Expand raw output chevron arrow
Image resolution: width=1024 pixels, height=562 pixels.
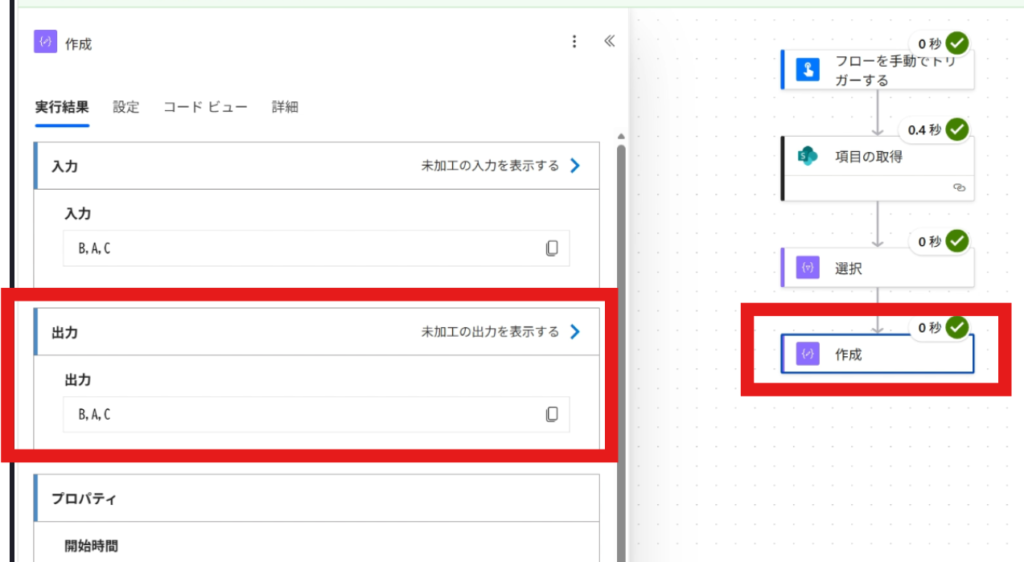(x=575, y=332)
